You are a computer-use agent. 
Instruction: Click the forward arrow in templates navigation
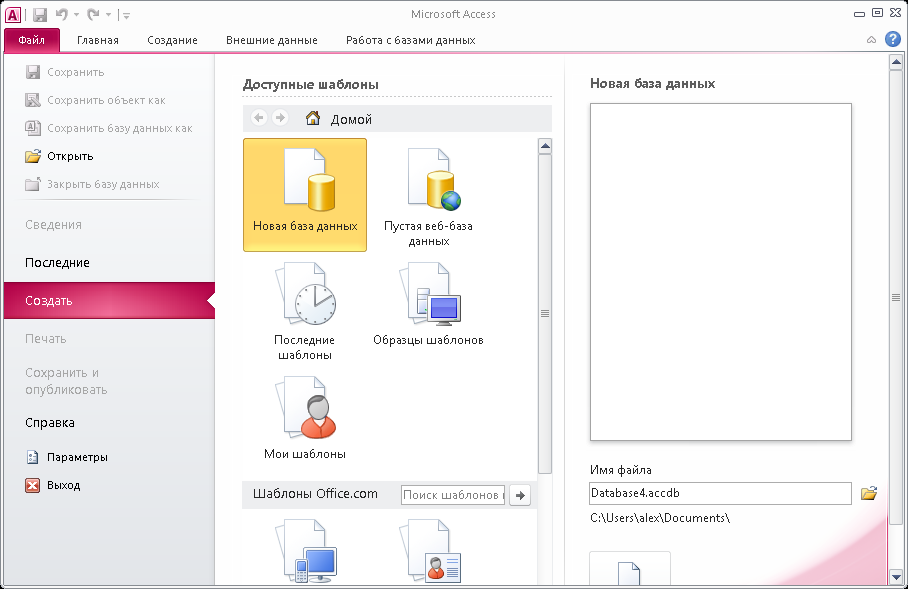point(280,118)
